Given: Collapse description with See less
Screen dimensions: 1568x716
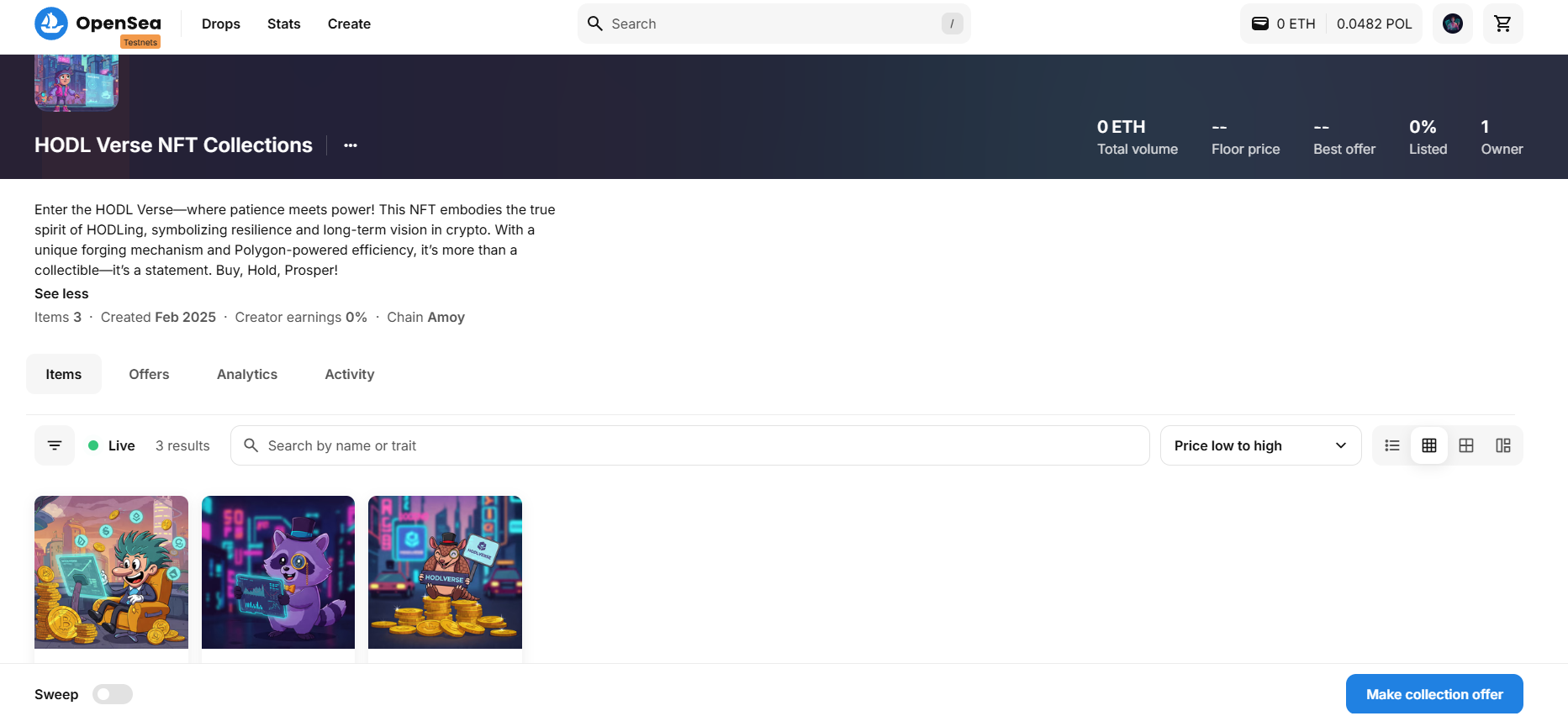Looking at the screenshot, I should click(x=61, y=293).
